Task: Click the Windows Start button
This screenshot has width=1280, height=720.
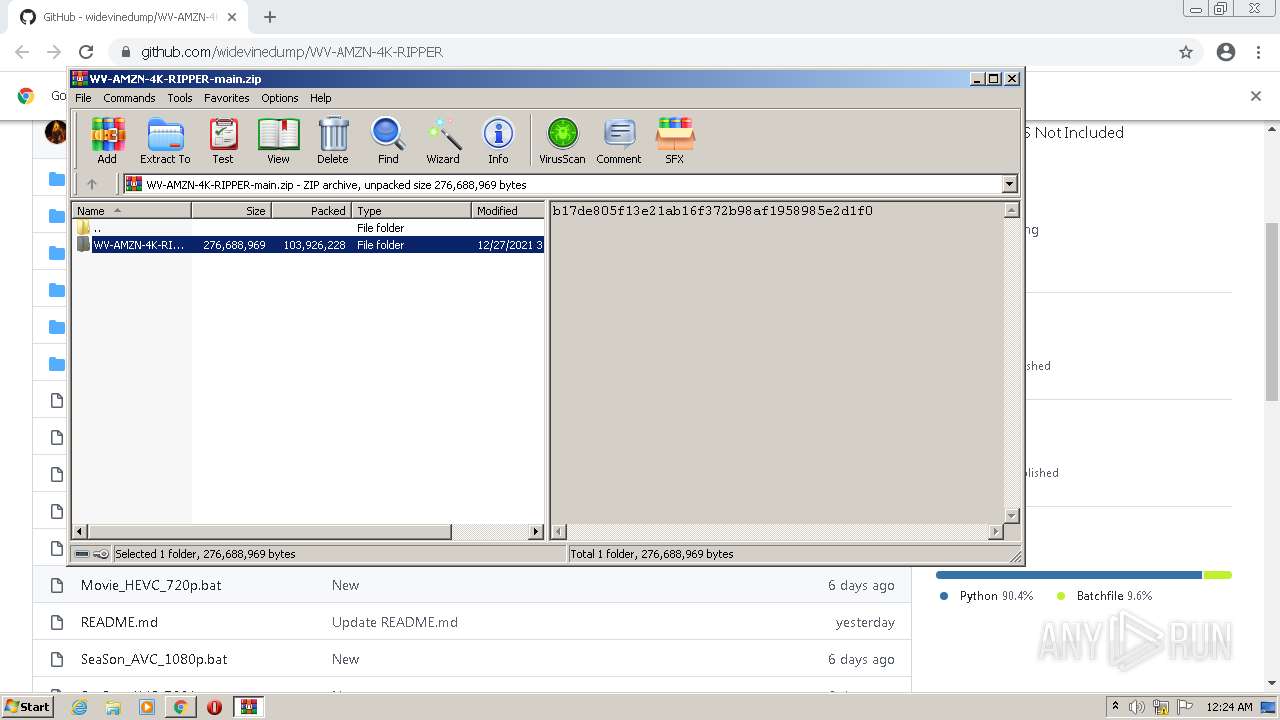Action: point(28,707)
